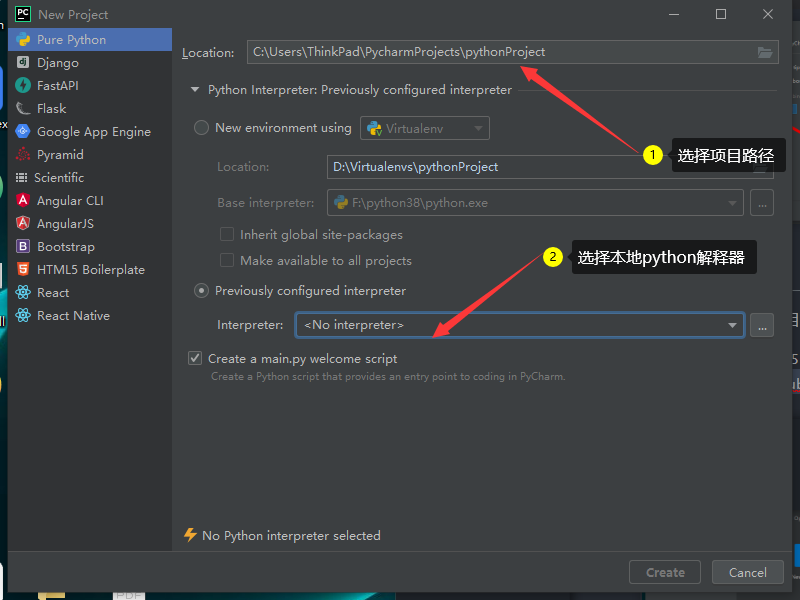Click lightning warning icon for no interpreter
The height and width of the screenshot is (600, 800).
190,535
